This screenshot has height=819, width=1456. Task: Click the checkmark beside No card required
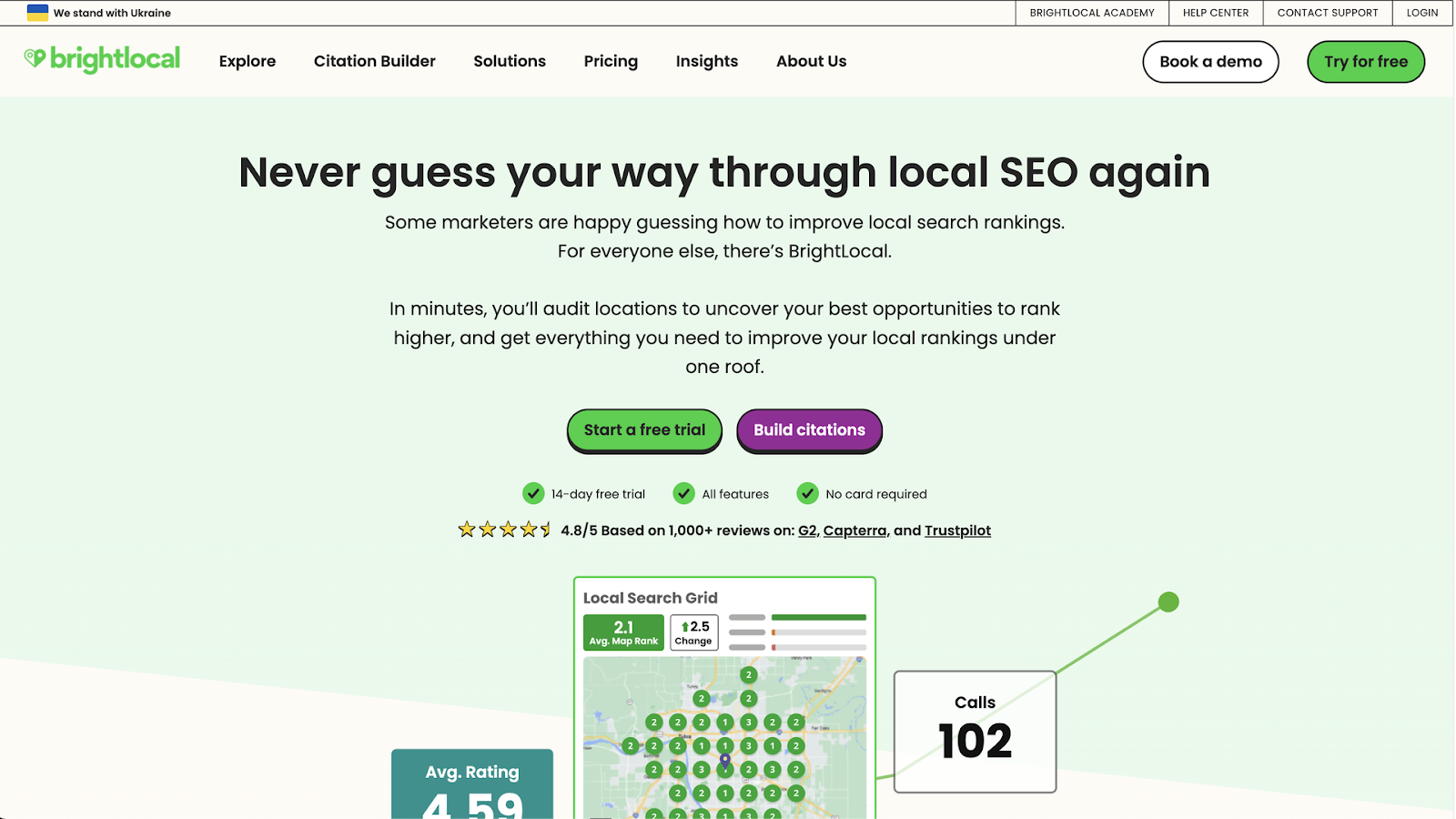(807, 493)
